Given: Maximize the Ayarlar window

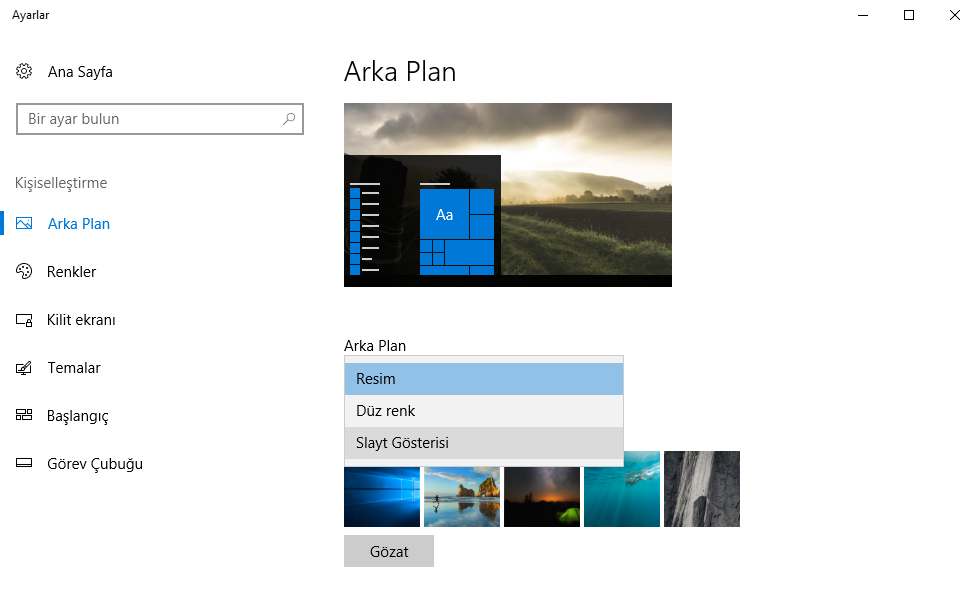Looking at the screenshot, I should tap(909, 15).
